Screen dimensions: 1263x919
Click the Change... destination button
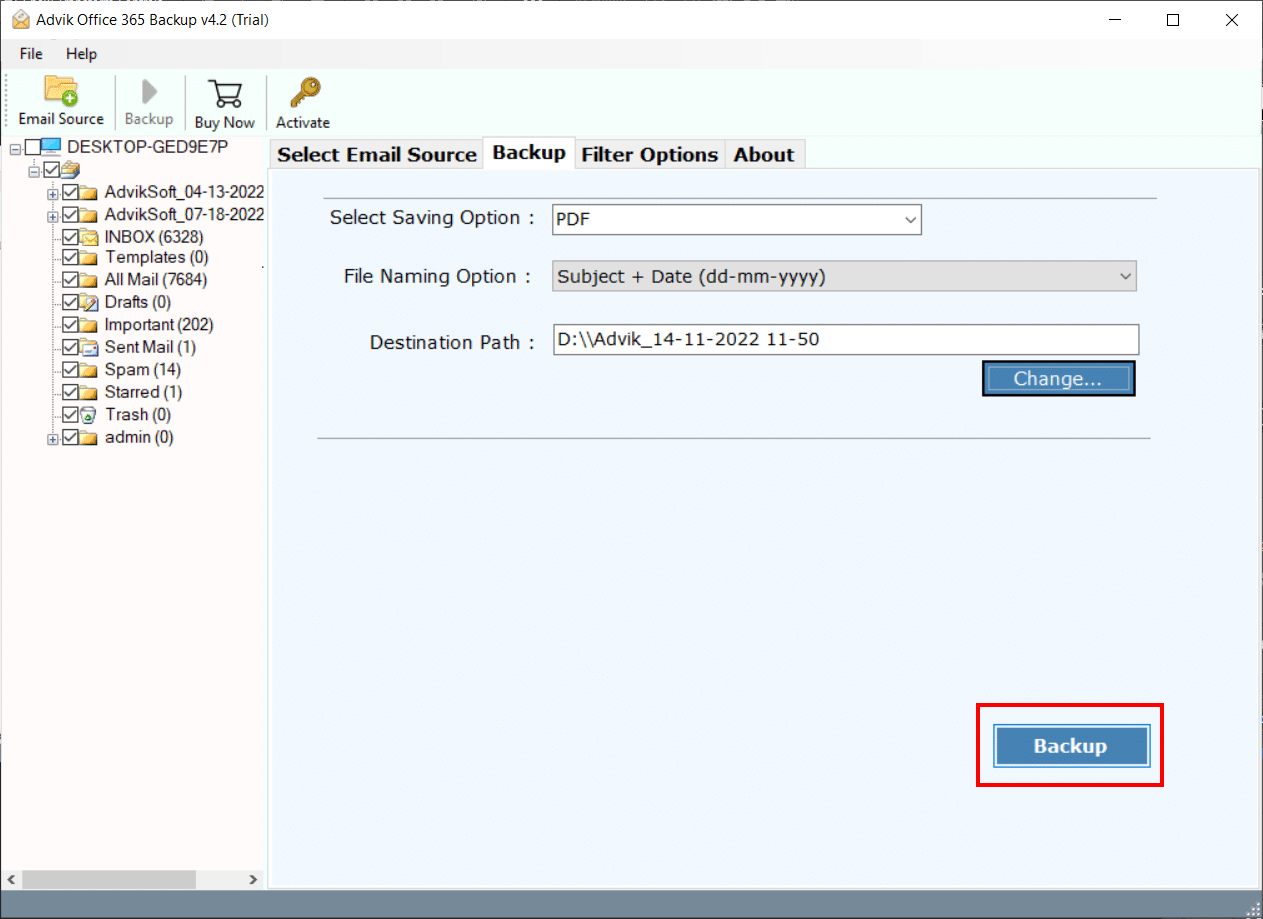point(1058,379)
